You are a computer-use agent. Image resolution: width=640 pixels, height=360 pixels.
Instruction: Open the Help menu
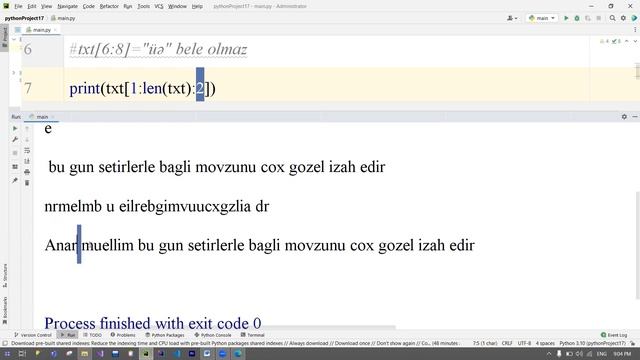pyautogui.click(x=197, y=6)
